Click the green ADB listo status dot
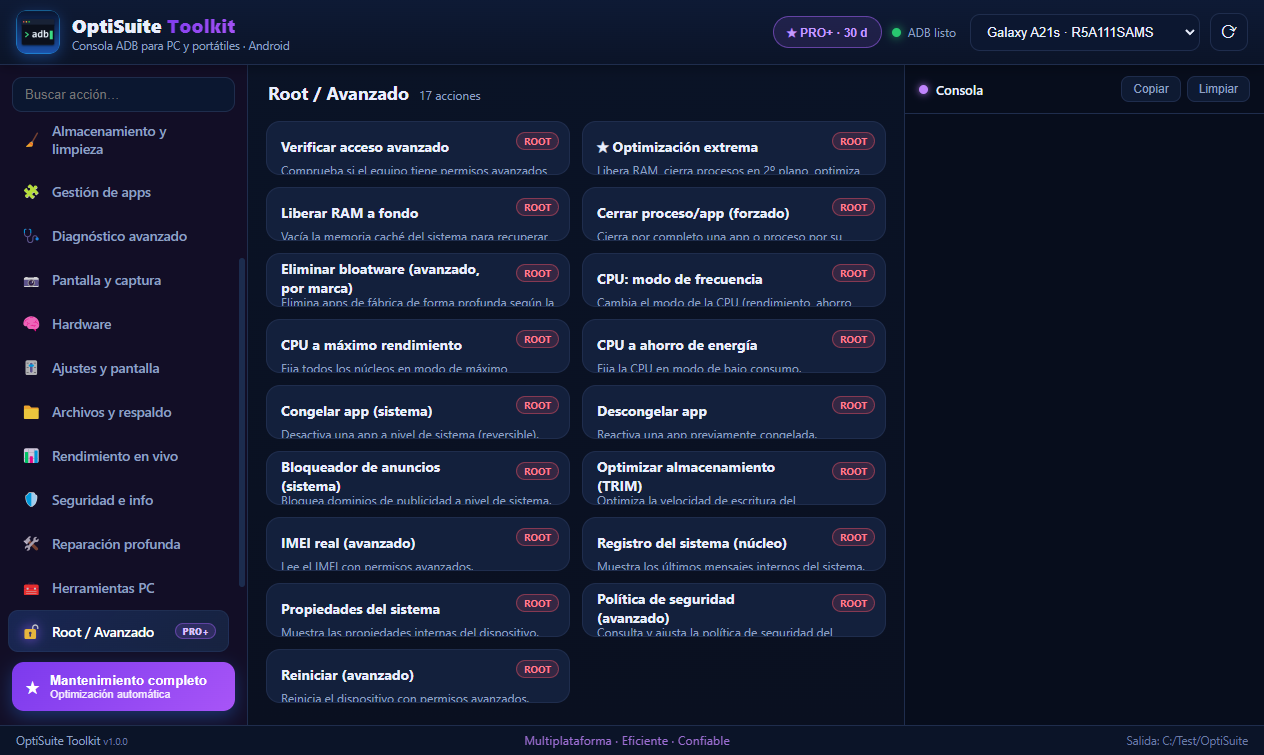This screenshot has height=755, width=1264. pos(896,32)
